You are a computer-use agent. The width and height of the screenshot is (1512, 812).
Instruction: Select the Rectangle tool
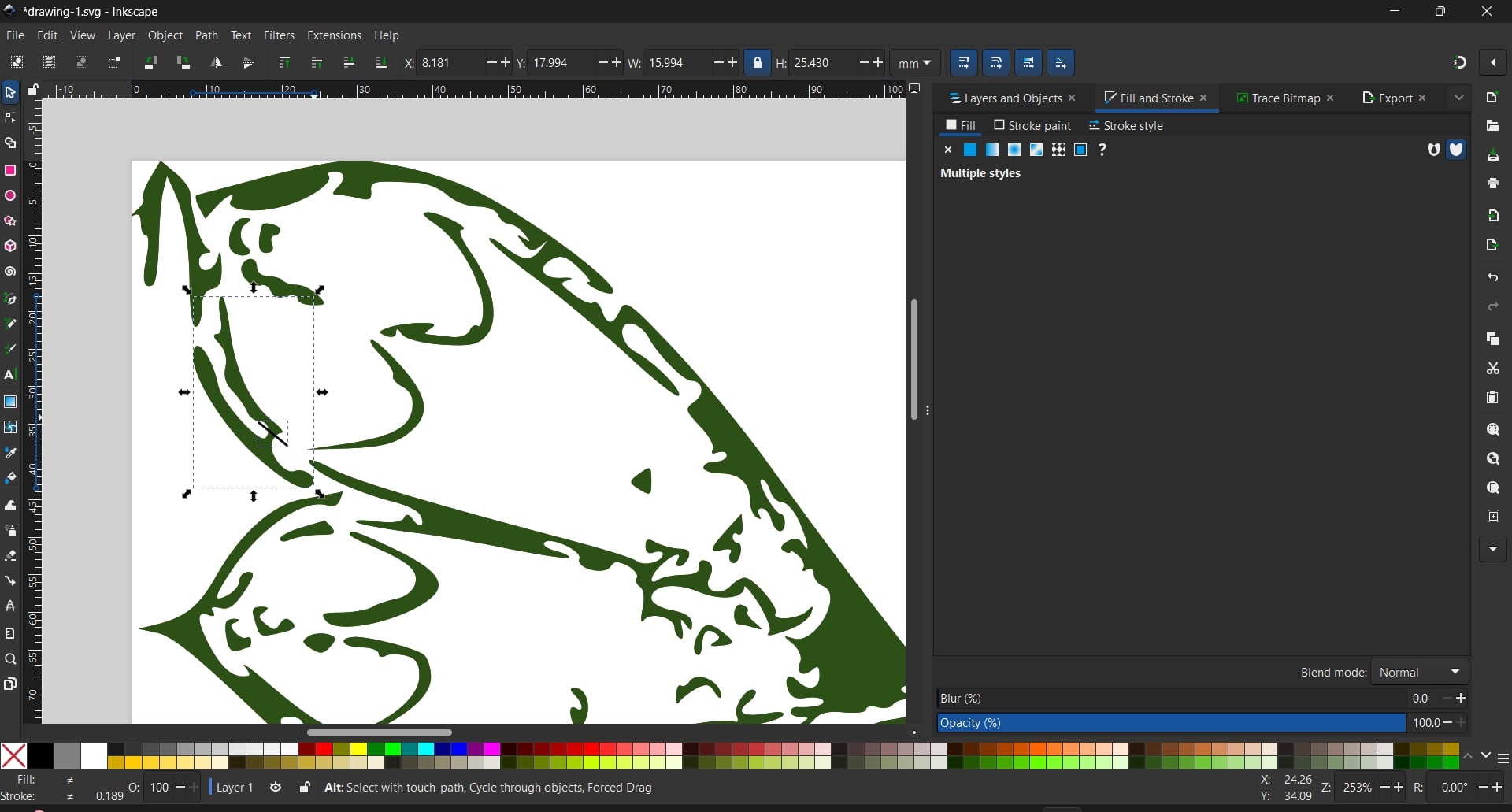[x=10, y=171]
